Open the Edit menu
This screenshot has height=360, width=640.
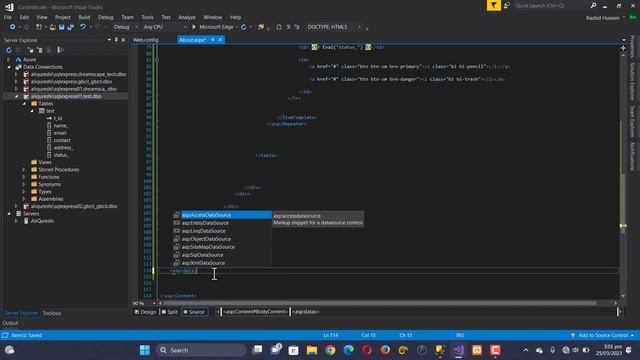[24, 17]
